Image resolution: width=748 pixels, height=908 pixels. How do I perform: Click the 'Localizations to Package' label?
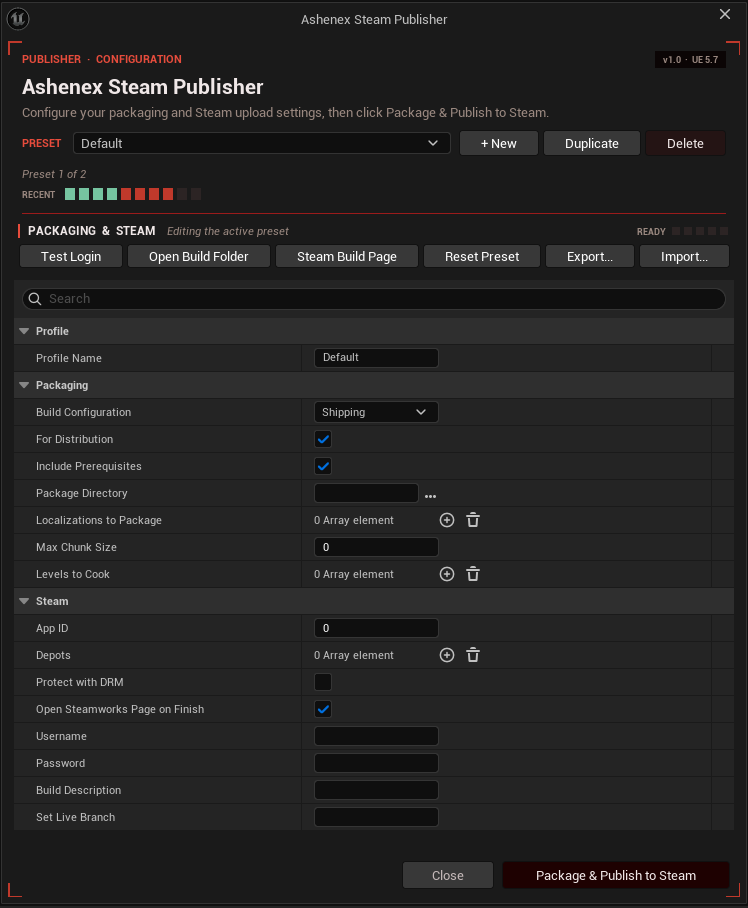99,520
